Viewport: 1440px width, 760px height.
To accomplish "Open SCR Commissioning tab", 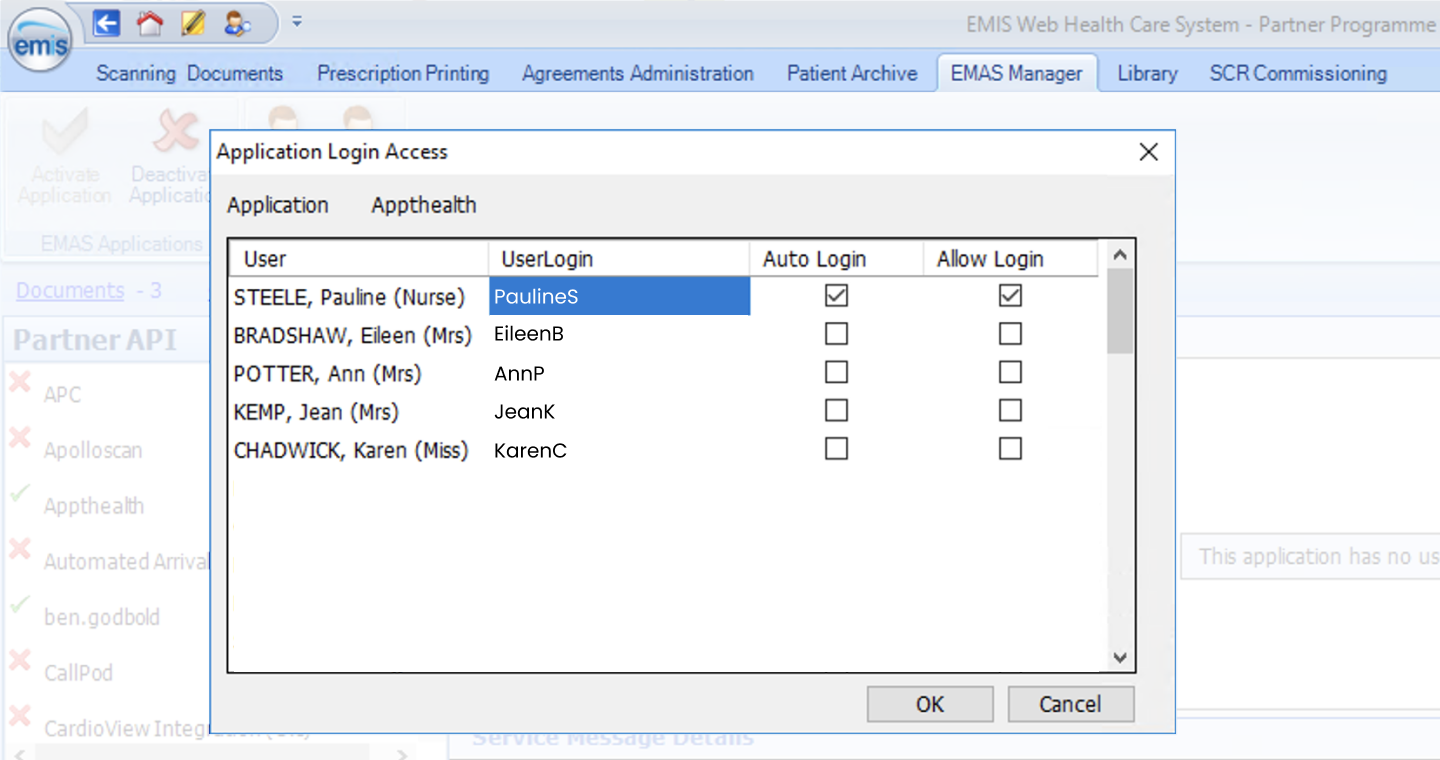I will coord(1298,73).
